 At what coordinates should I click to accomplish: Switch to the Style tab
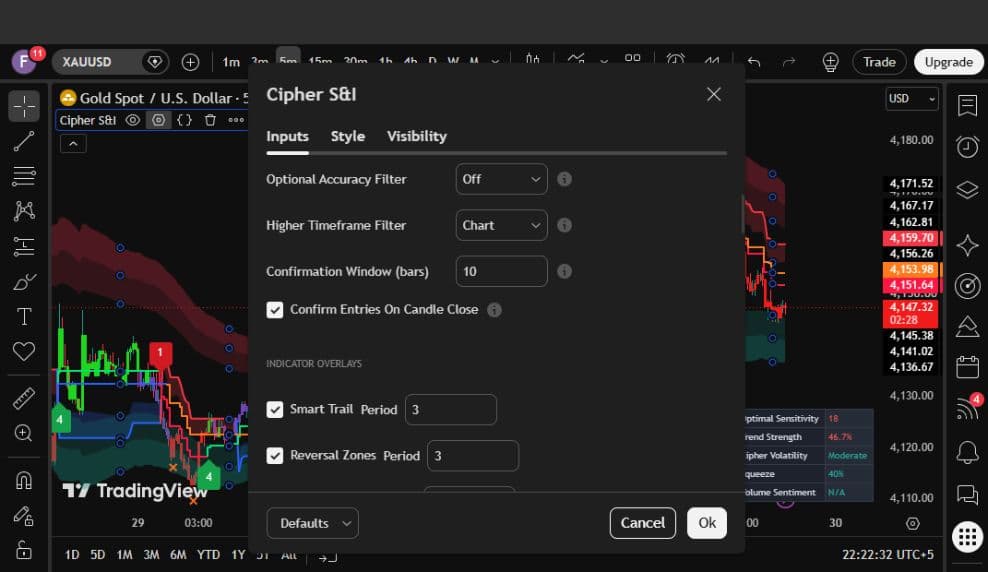(x=348, y=136)
